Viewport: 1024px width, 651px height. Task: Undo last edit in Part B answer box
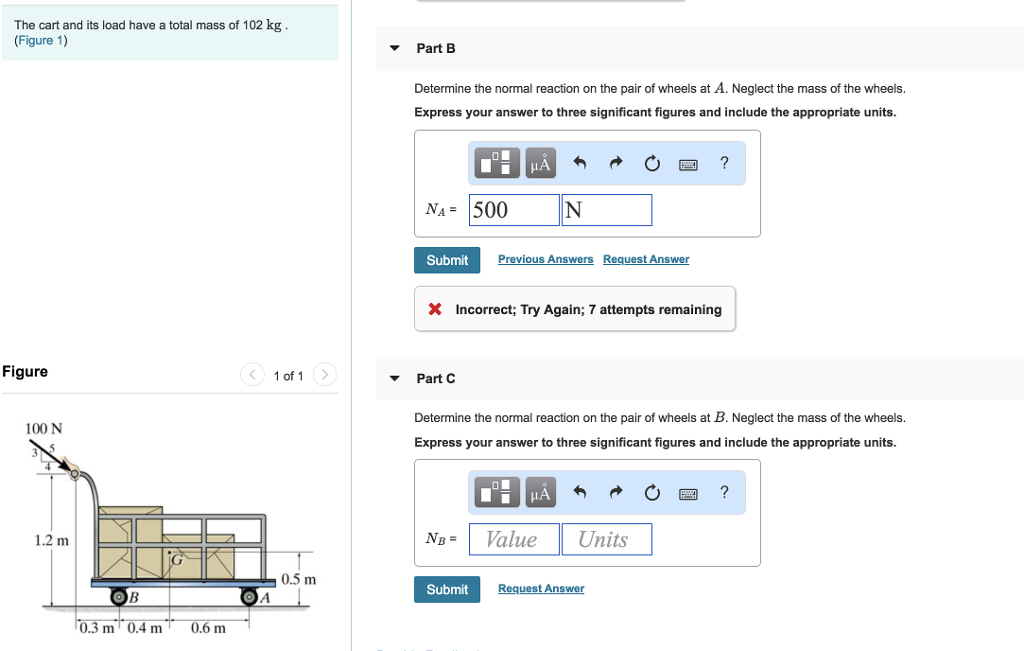tap(580, 162)
